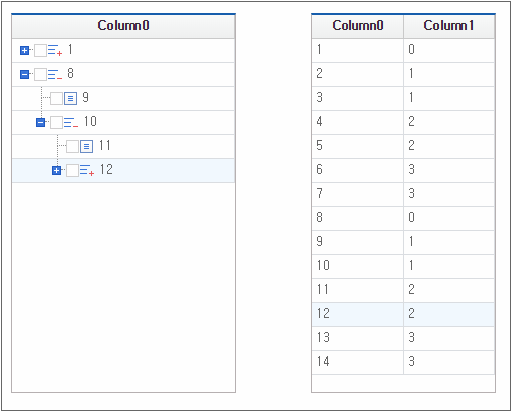The width and height of the screenshot is (511, 411).
Task: Click Column1 cell of row 8
Action: [449, 218]
